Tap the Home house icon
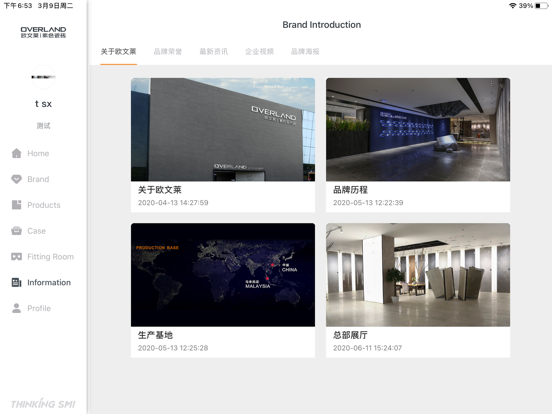 pos(16,153)
